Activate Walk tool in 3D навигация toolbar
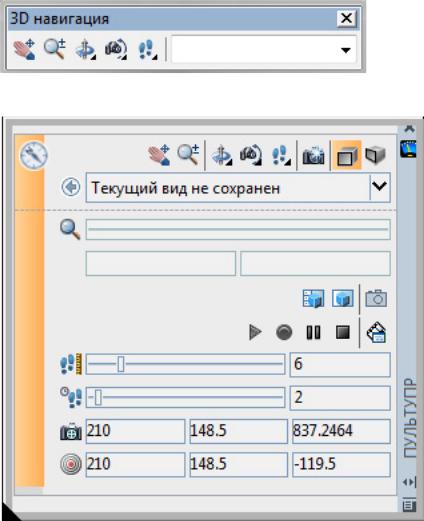The width and height of the screenshot is (424, 521). pyautogui.click(x=147, y=50)
